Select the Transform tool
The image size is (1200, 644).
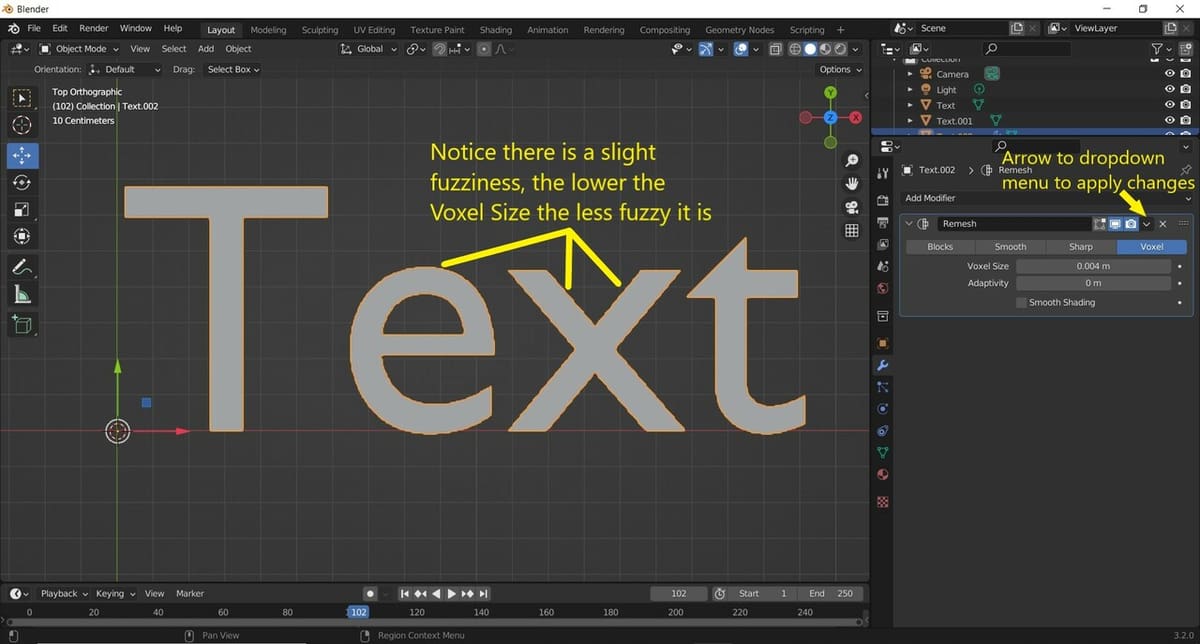[x=22, y=237]
